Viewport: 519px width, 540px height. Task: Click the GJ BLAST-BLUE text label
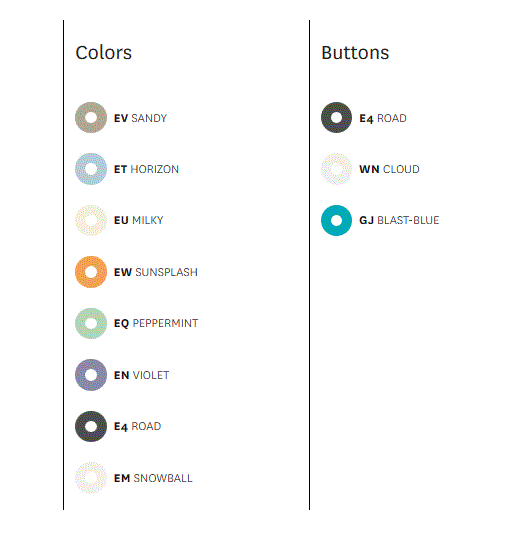tap(399, 220)
